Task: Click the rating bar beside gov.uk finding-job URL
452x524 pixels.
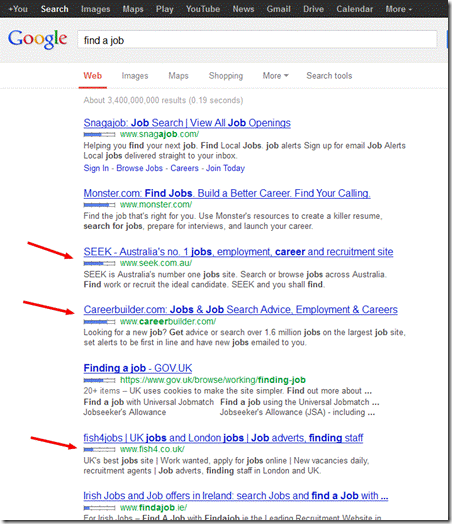Action: tap(99, 380)
